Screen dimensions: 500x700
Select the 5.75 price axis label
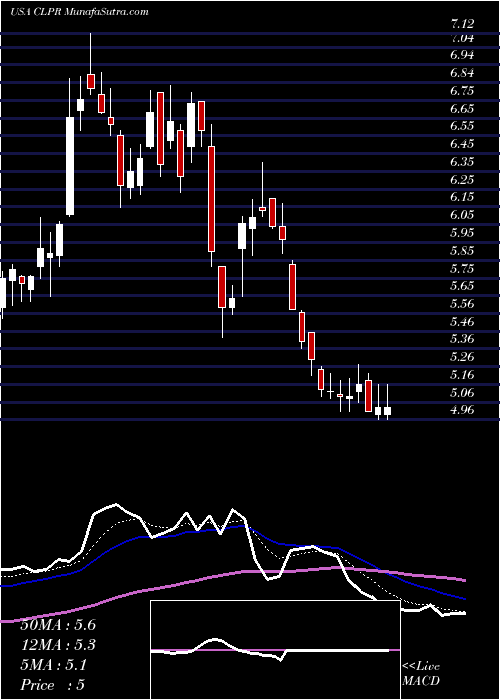(x=462, y=268)
